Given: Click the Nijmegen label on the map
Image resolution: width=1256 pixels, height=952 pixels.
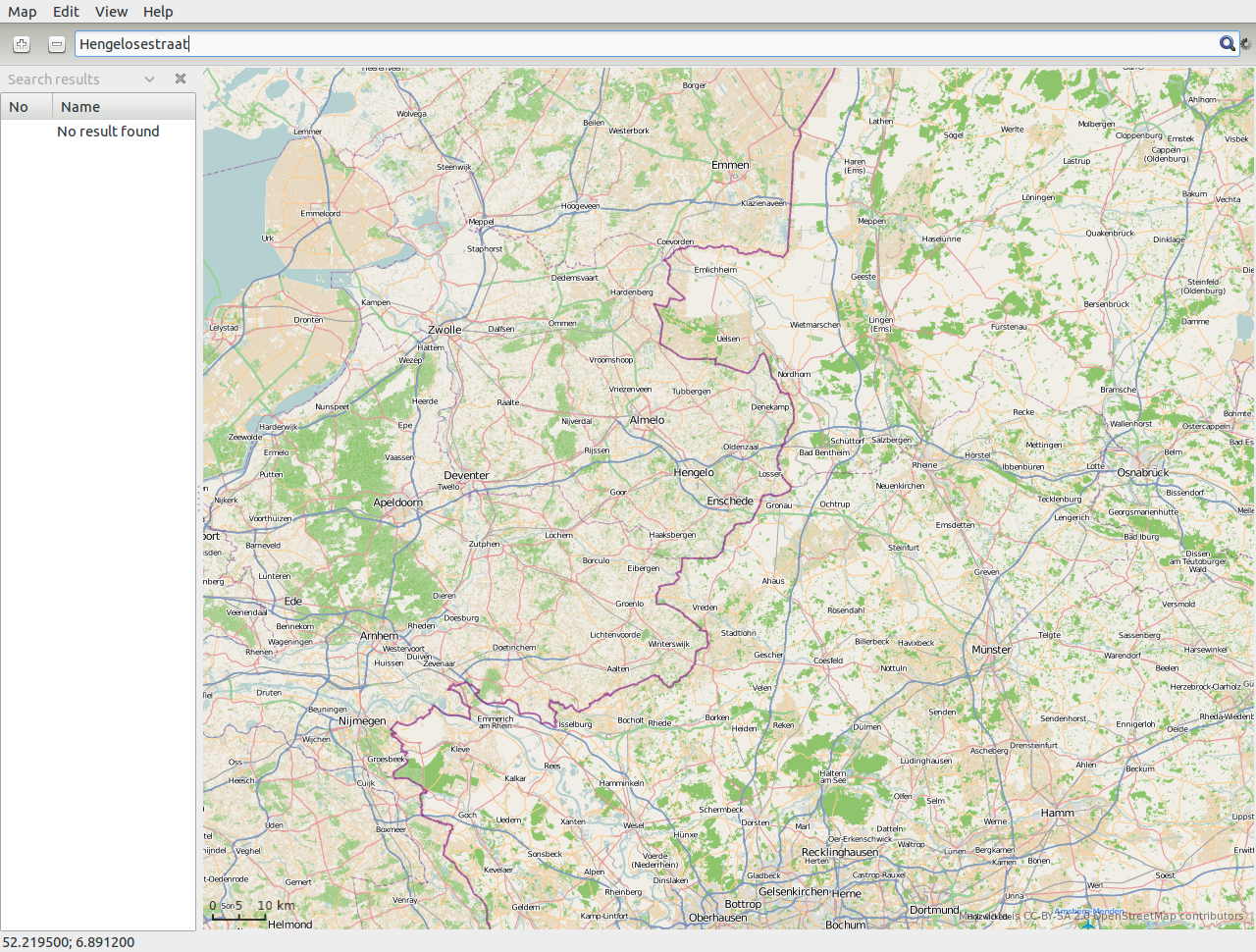Looking at the screenshot, I should (362, 721).
